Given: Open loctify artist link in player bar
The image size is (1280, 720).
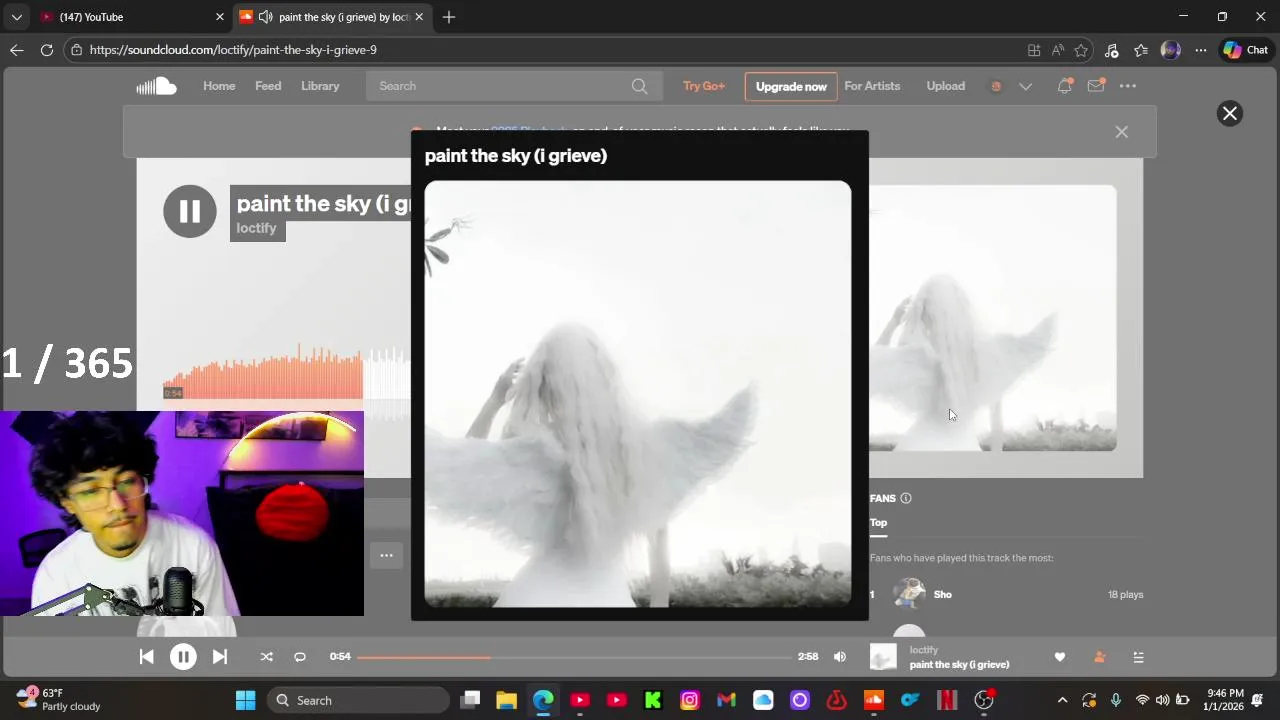Looking at the screenshot, I should [924, 650].
